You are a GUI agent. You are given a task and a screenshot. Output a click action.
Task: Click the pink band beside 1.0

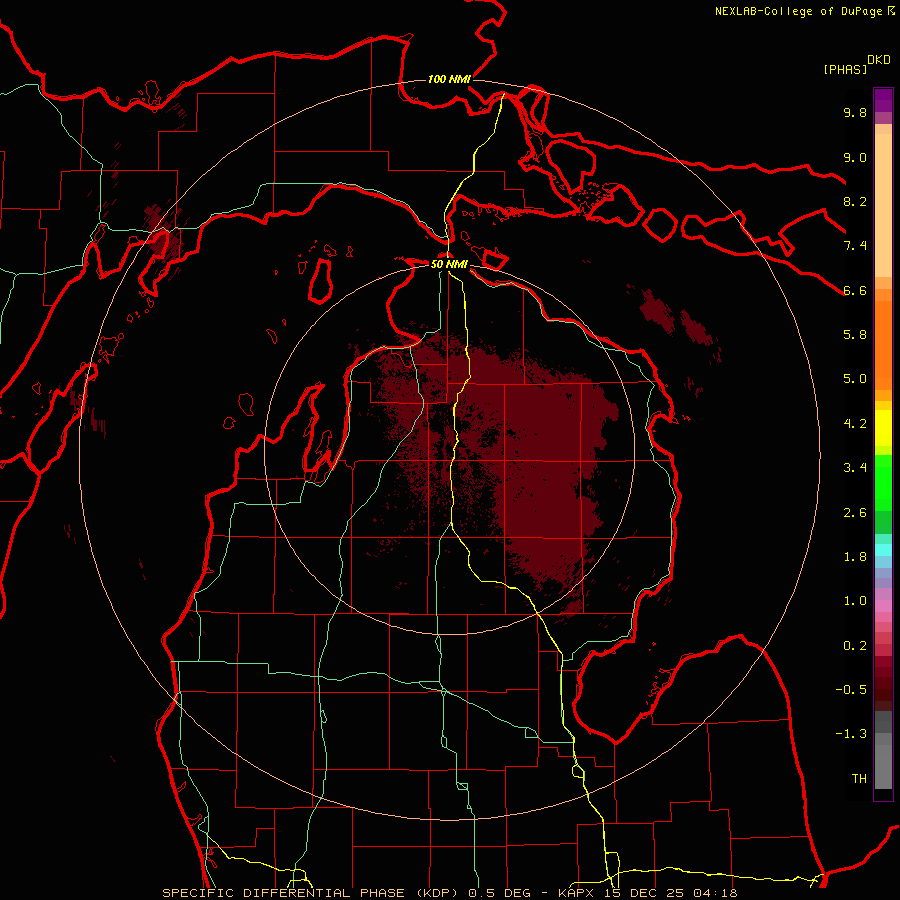883,606
